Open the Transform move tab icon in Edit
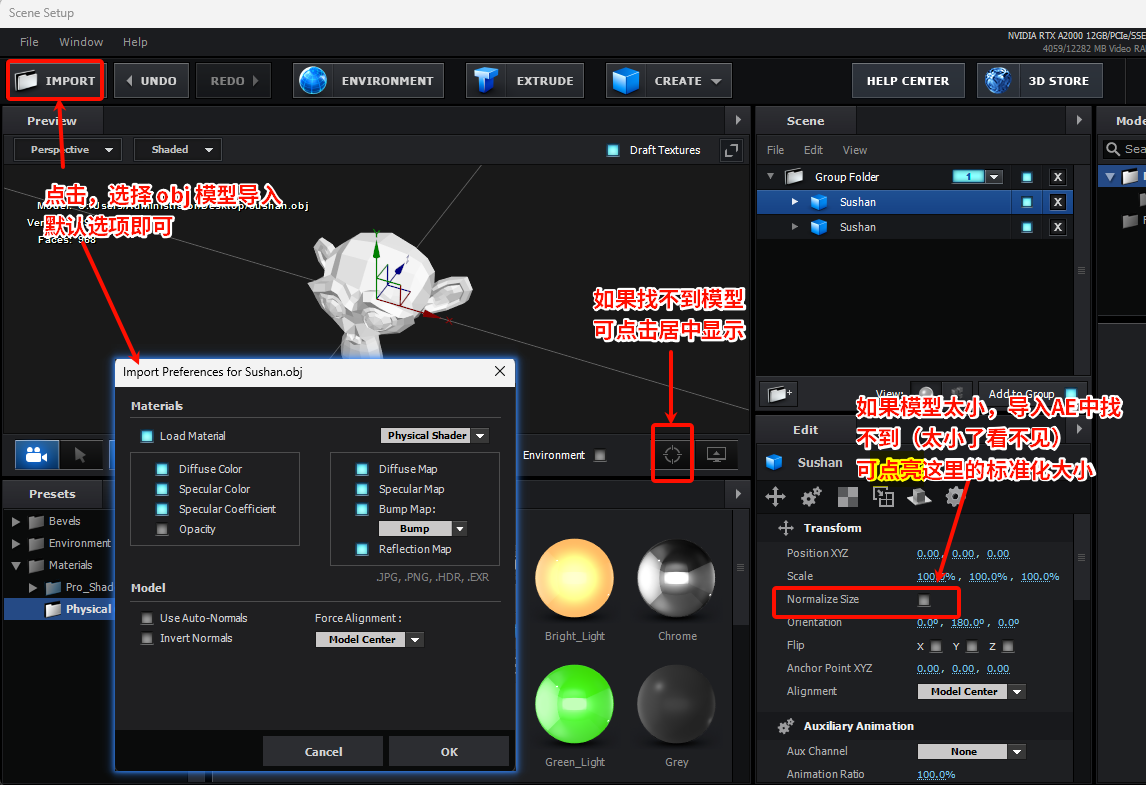Viewport: 1146px width, 785px height. 775,498
